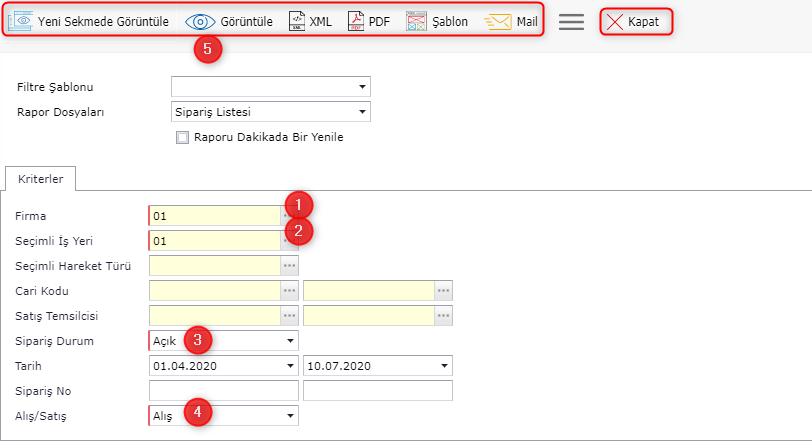Close the report with Kapat
The image size is (812, 441).
[635, 22]
